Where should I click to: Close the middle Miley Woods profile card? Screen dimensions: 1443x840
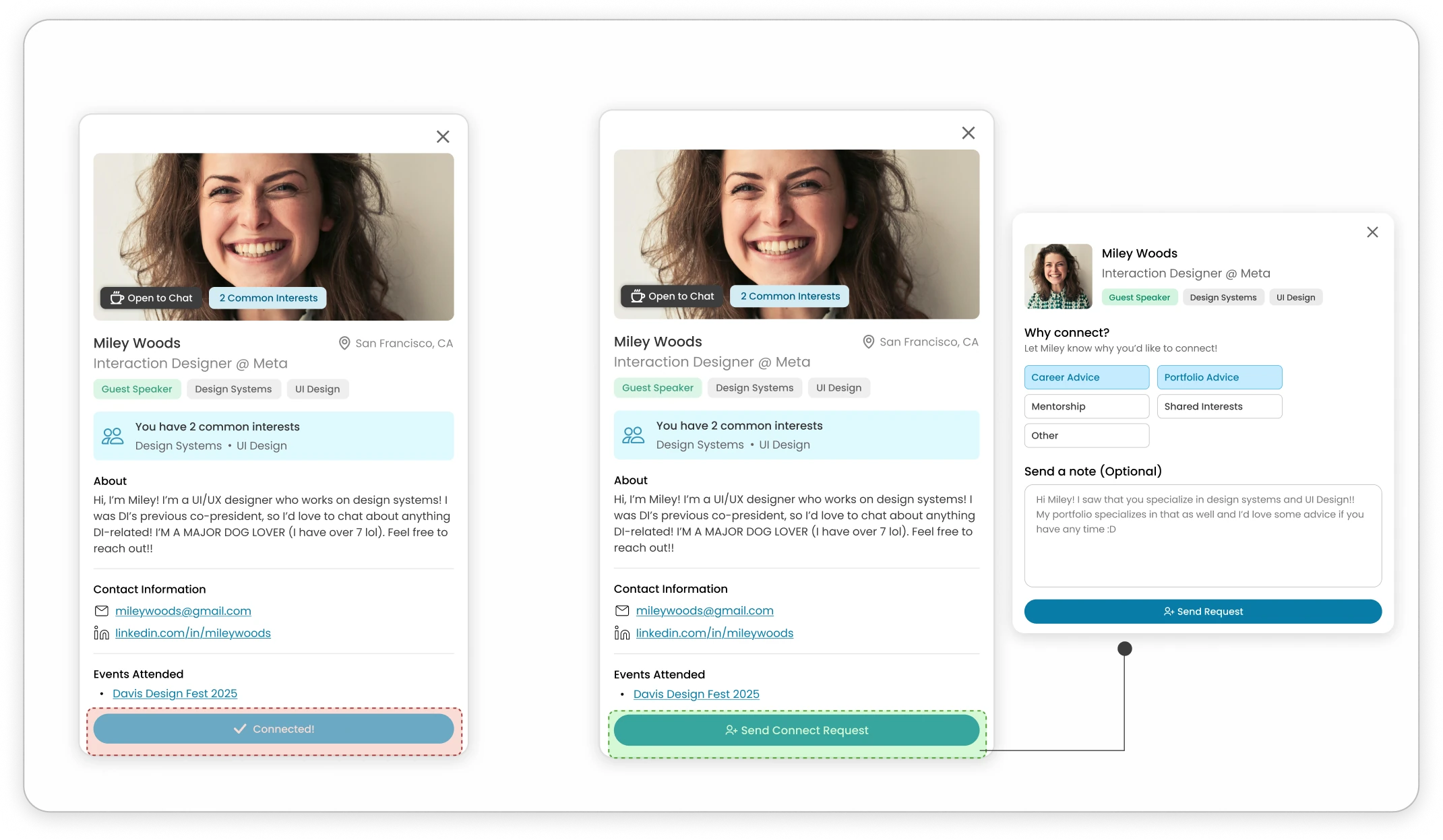(969, 133)
